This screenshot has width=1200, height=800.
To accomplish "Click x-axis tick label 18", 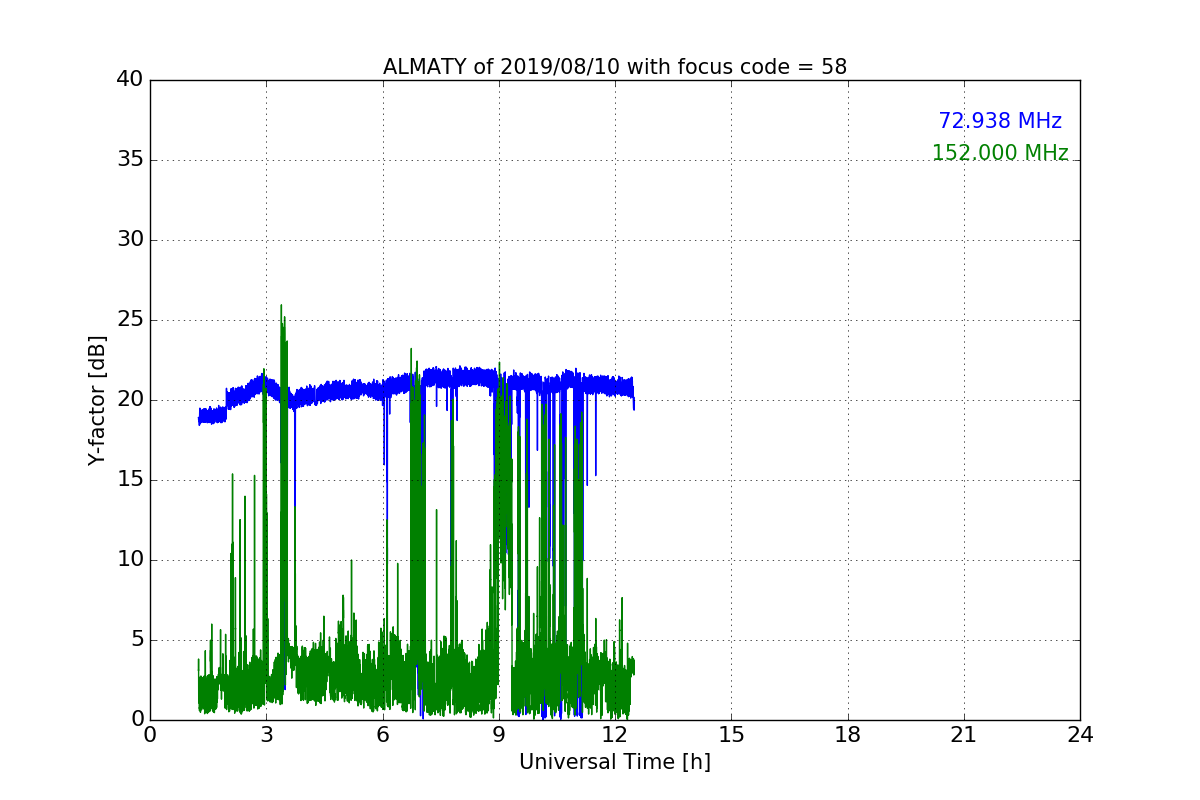I will coord(848,735).
